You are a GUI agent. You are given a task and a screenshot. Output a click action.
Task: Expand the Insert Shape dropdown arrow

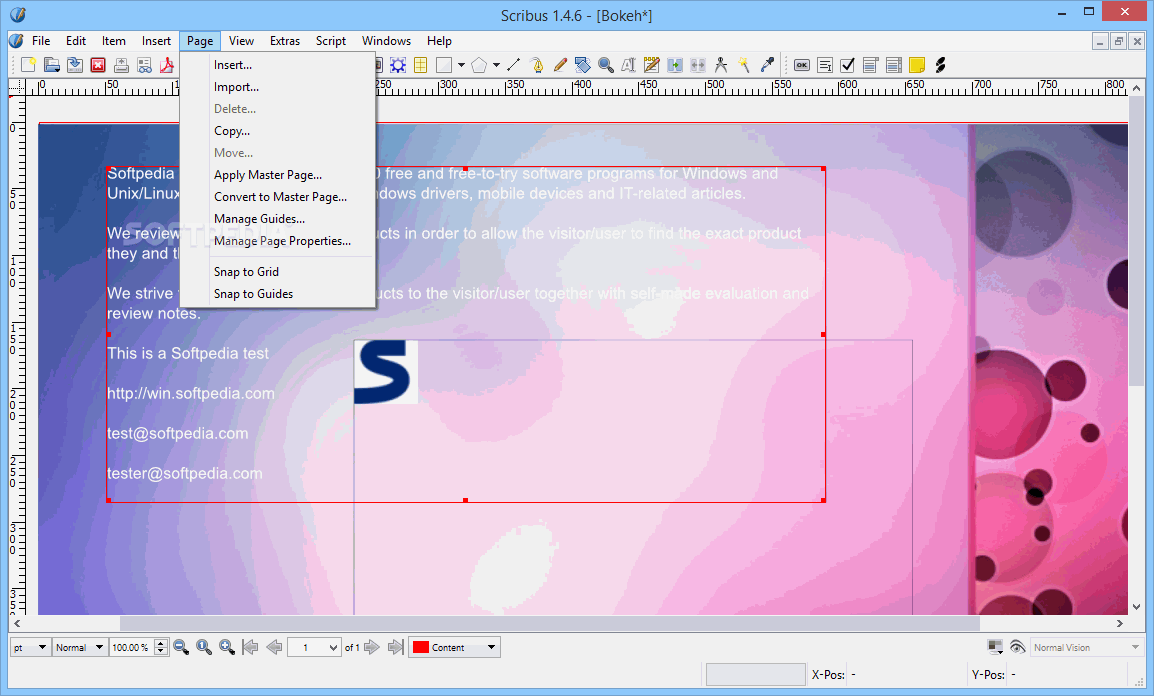click(461, 65)
